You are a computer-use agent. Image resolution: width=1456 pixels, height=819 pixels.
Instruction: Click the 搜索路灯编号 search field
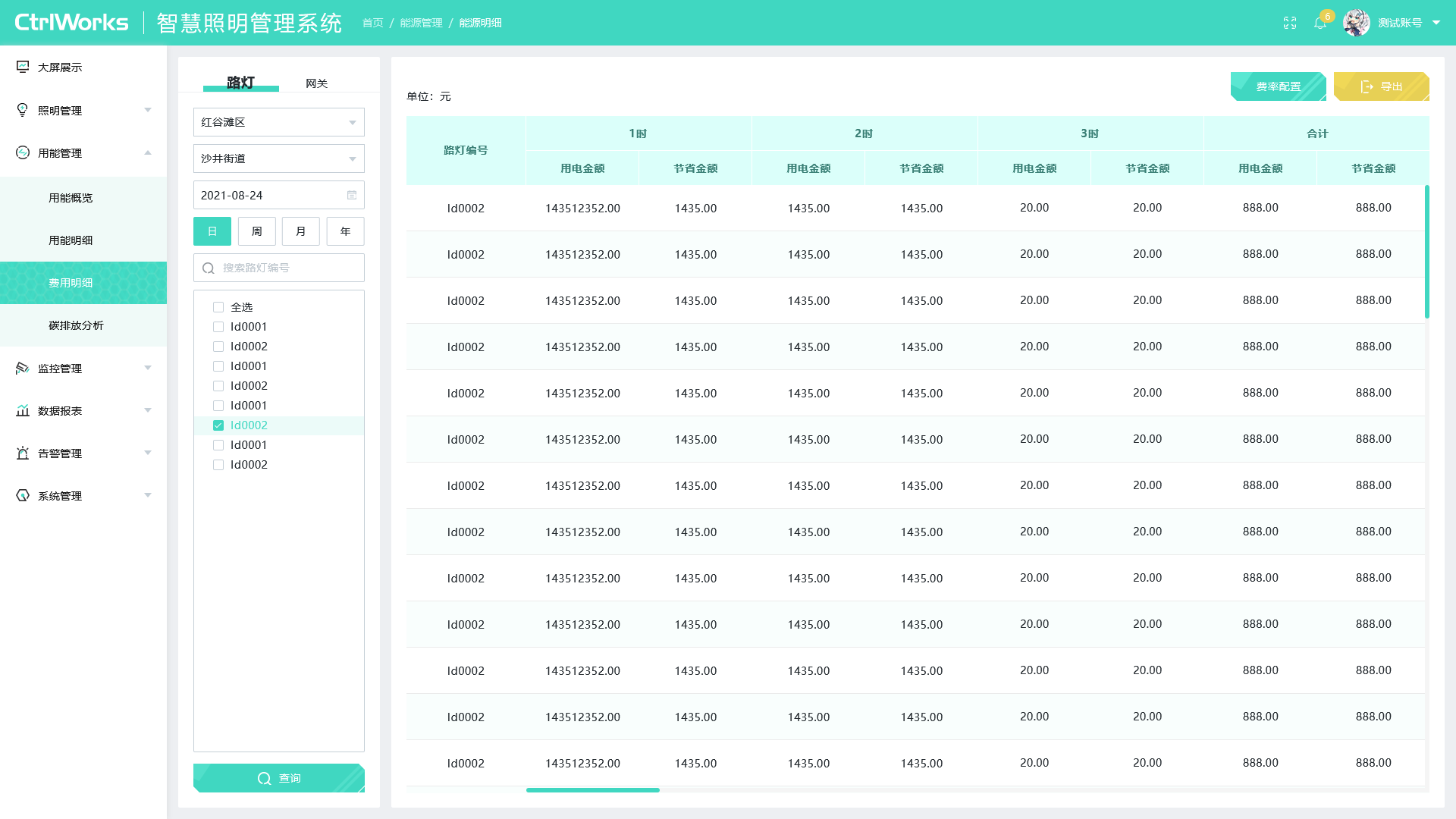(x=279, y=268)
